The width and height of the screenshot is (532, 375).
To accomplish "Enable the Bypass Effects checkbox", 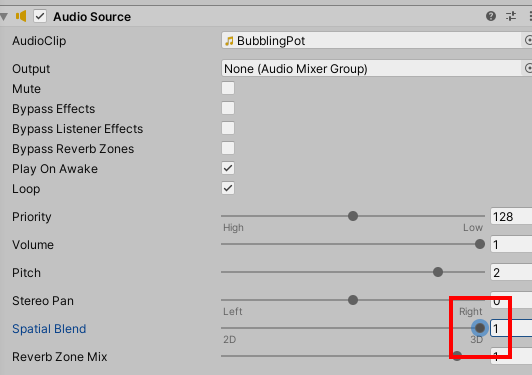I will 228,108.
